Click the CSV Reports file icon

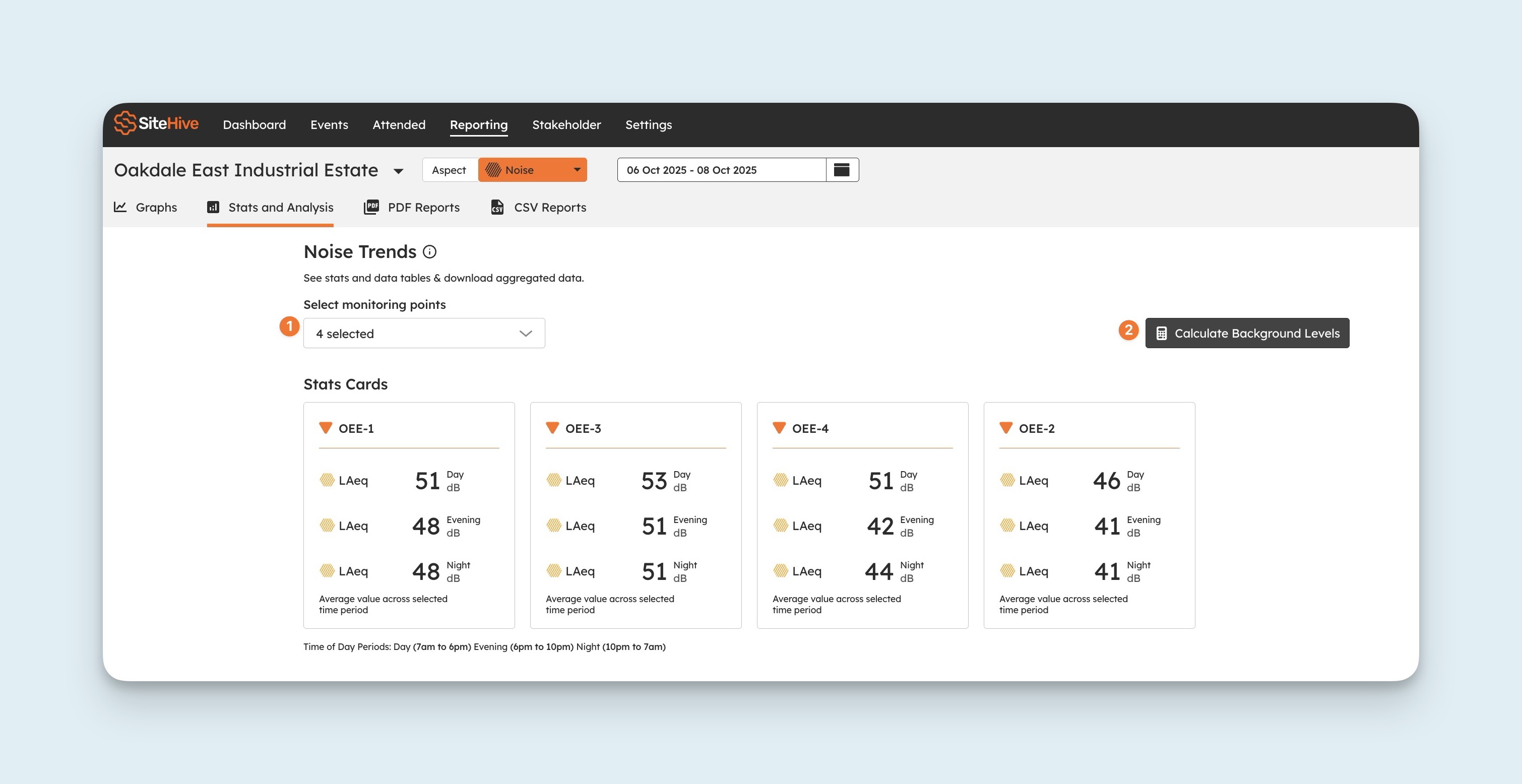click(x=497, y=208)
